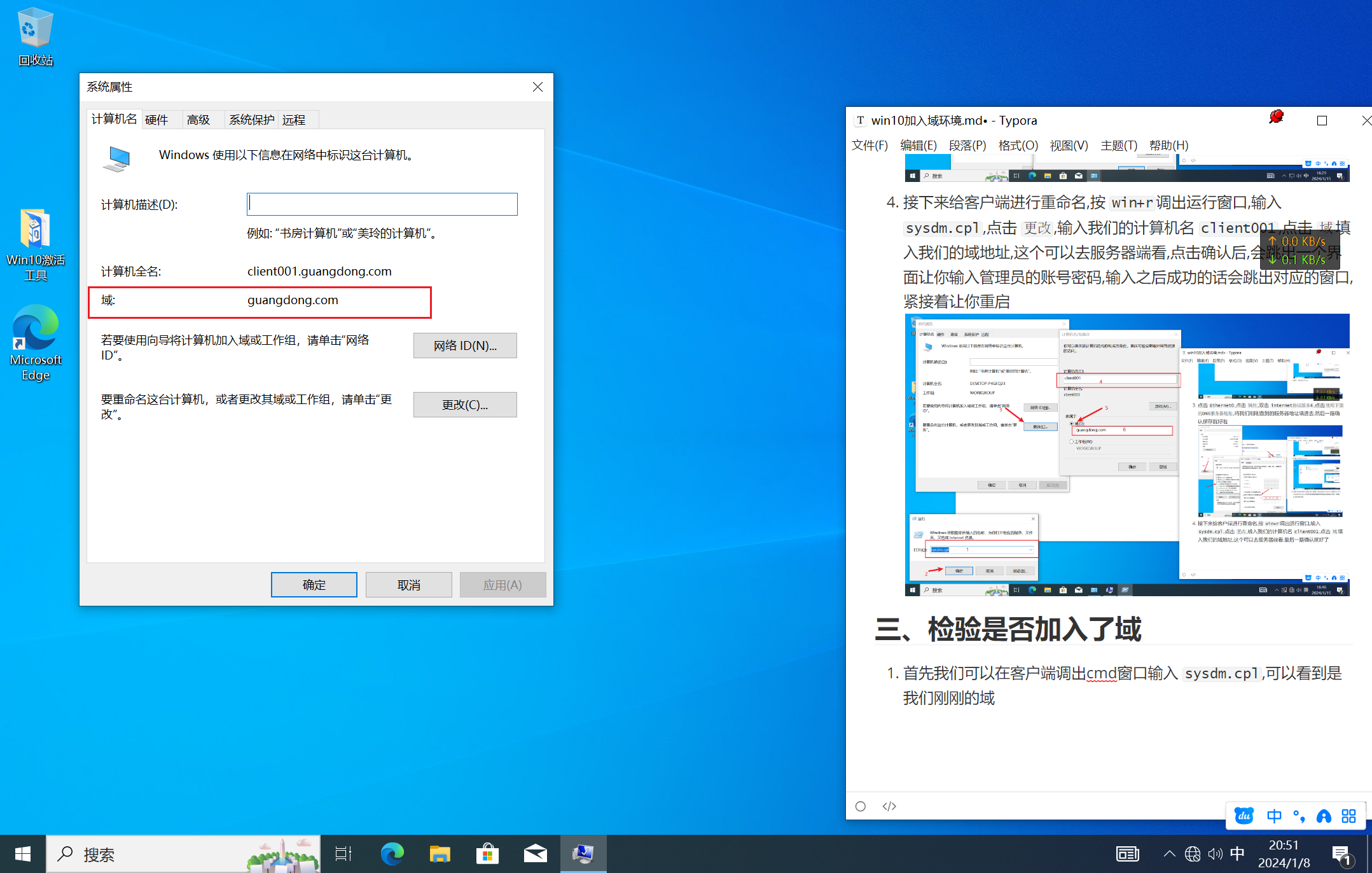Viewport: 1372px width, 873px height.
Task: Focus the 计算机描述 input field
Action: pyautogui.click(x=382, y=204)
